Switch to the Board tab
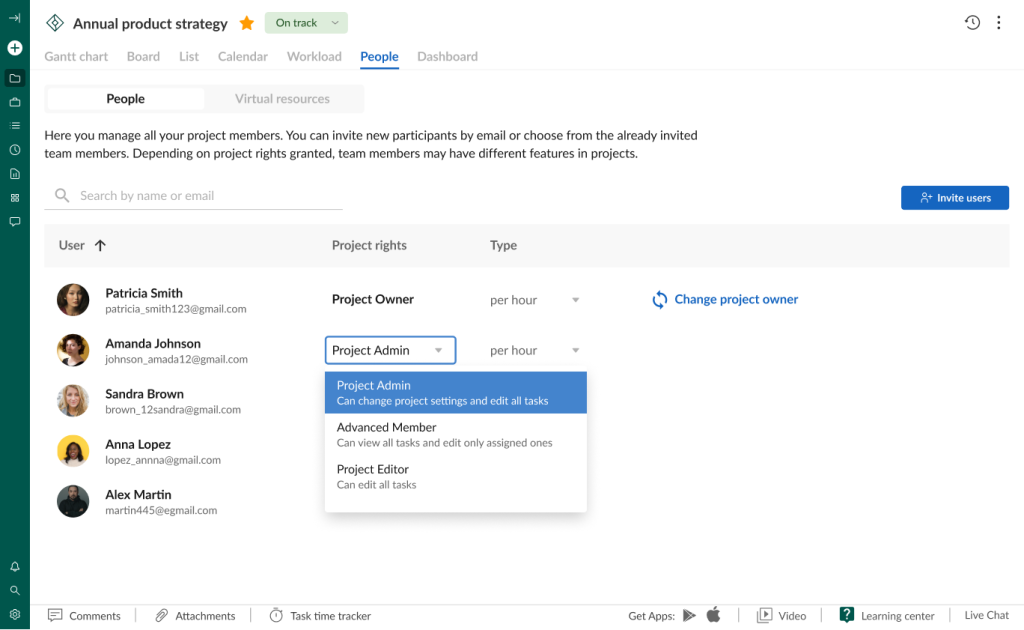The width and height of the screenshot is (1024, 630). [143, 57]
